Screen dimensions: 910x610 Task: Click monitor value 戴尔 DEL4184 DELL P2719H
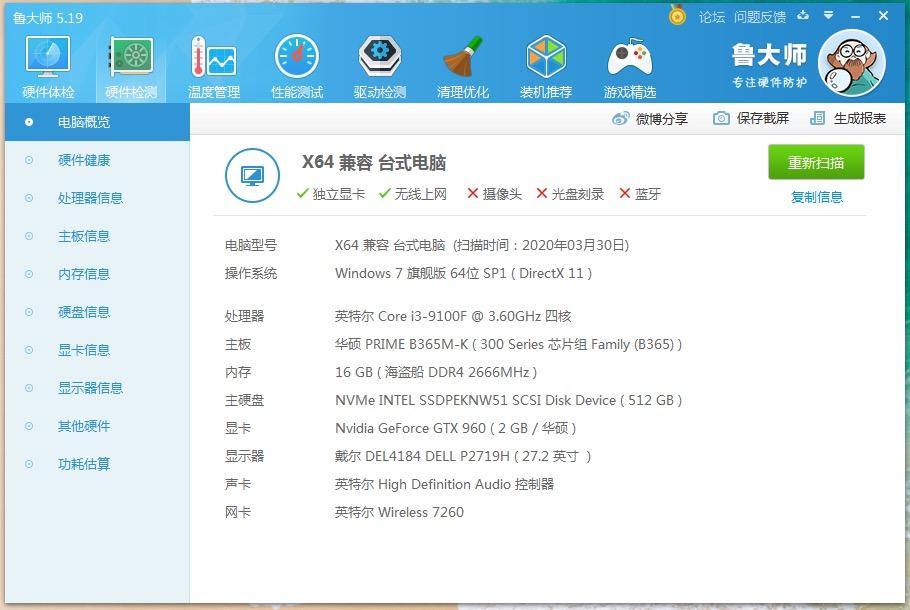[x=463, y=456]
